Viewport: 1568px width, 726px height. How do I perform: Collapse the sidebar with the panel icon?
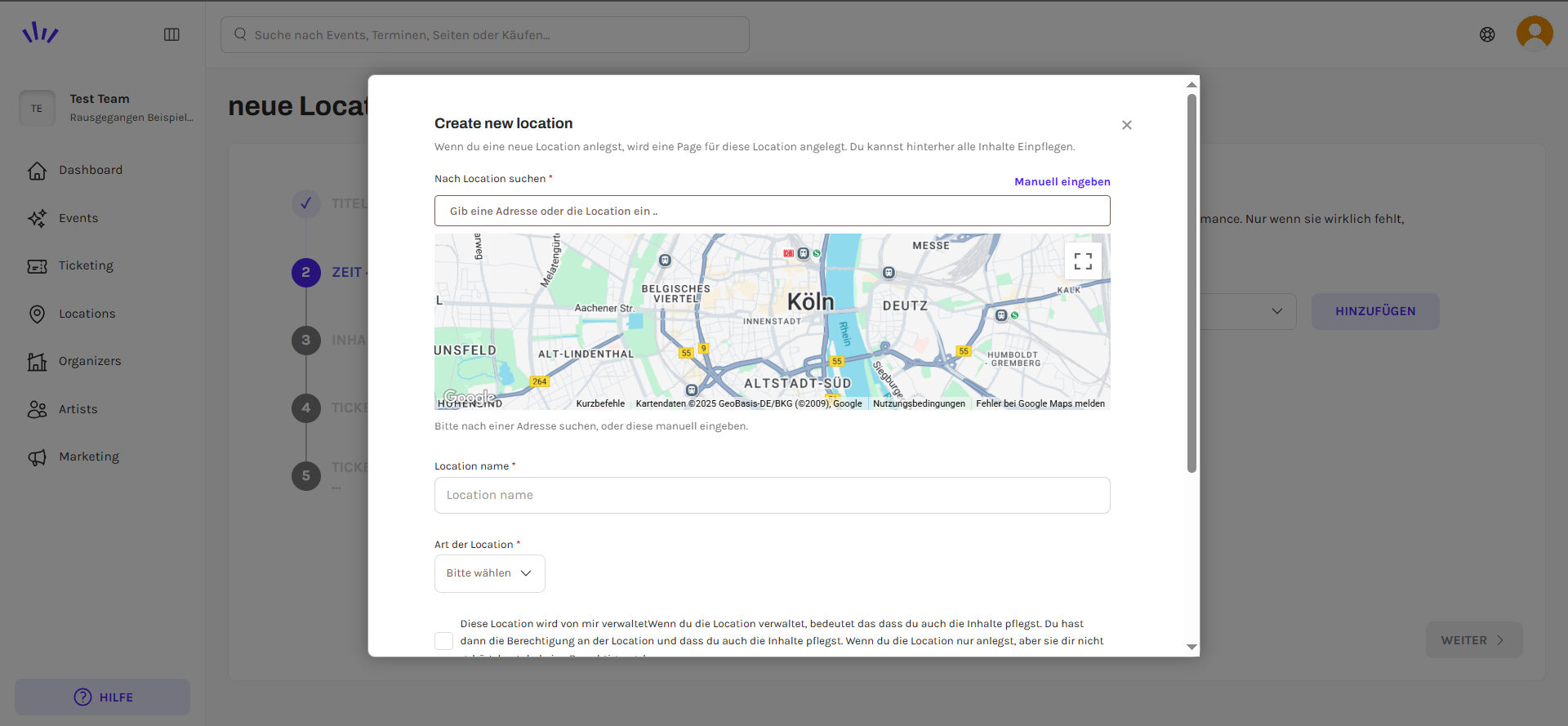[x=171, y=34]
